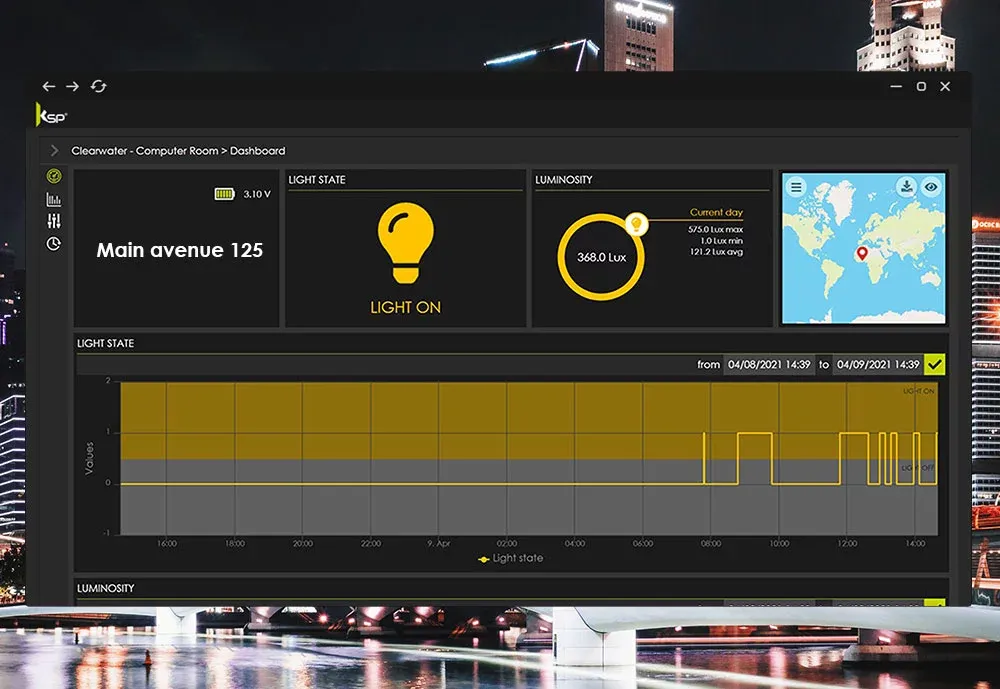This screenshot has height=689, width=1000.
Task: Go back with the left arrow
Action: (x=49, y=87)
